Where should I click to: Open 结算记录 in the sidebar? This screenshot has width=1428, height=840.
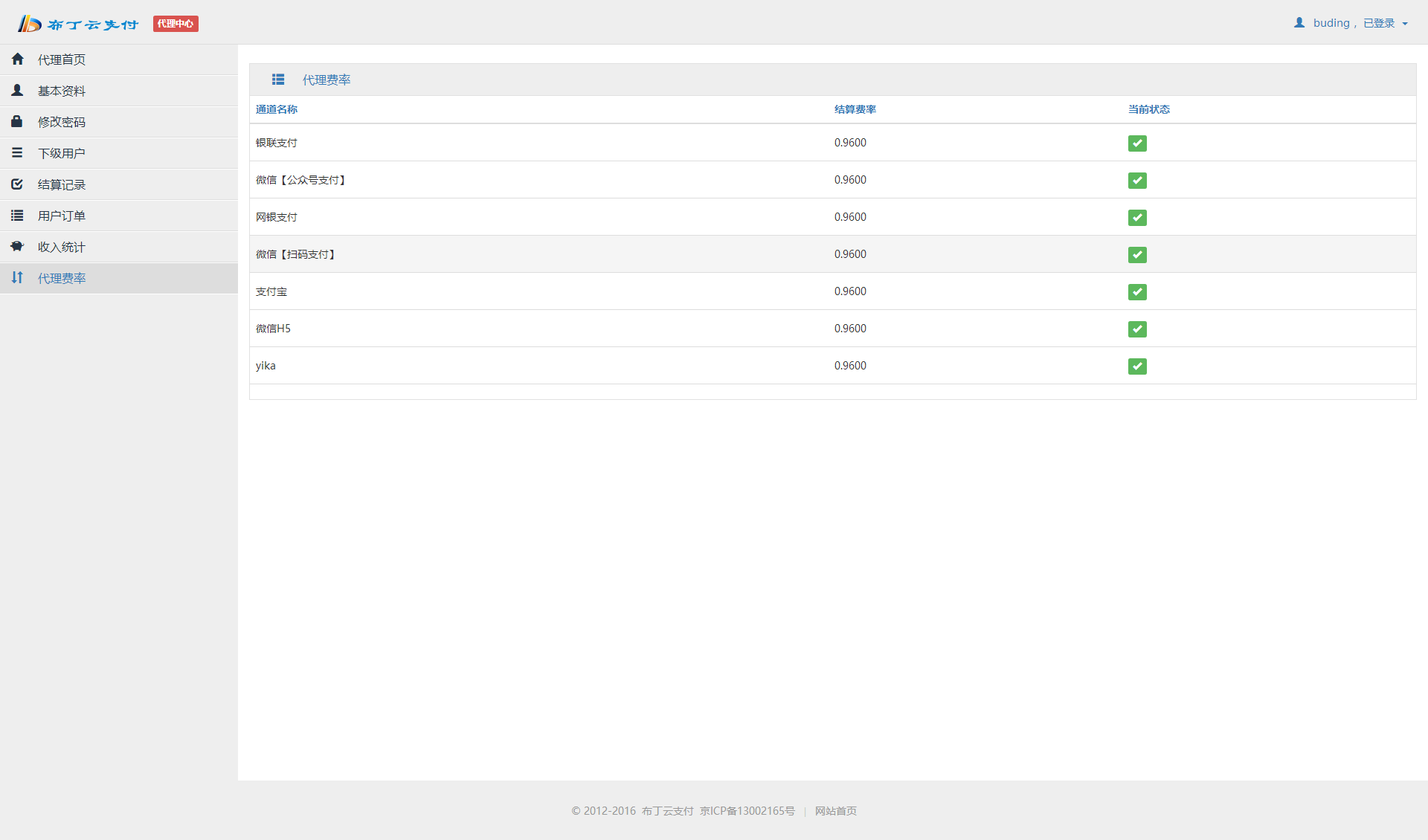(x=119, y=184)
